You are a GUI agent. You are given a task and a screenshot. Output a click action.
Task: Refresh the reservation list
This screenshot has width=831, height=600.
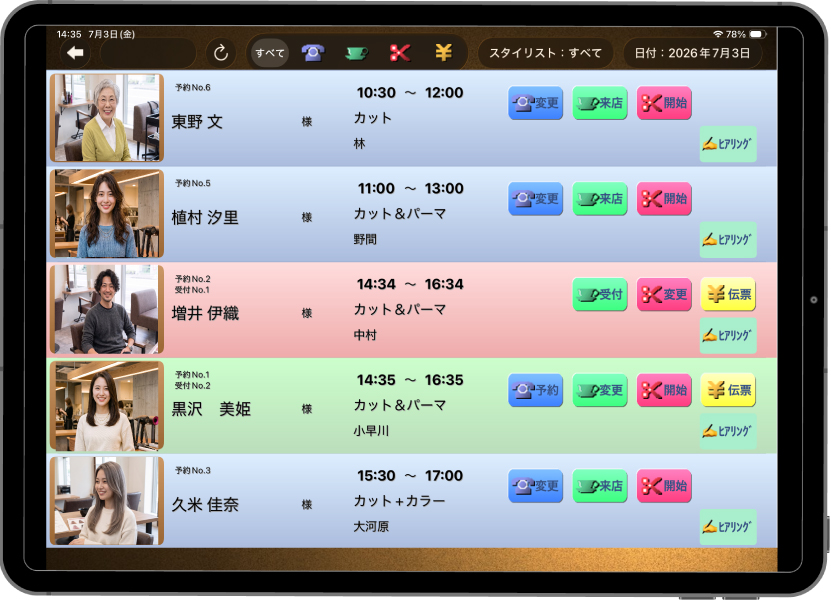coord(220,53)
